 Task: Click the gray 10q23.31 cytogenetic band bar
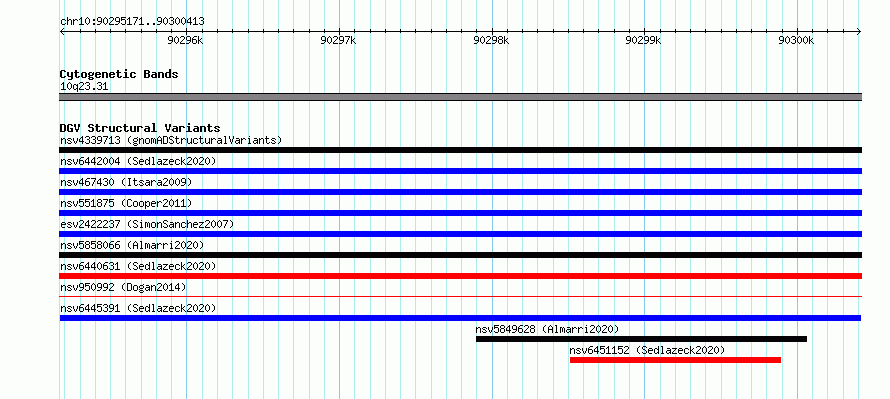[460, 97]
